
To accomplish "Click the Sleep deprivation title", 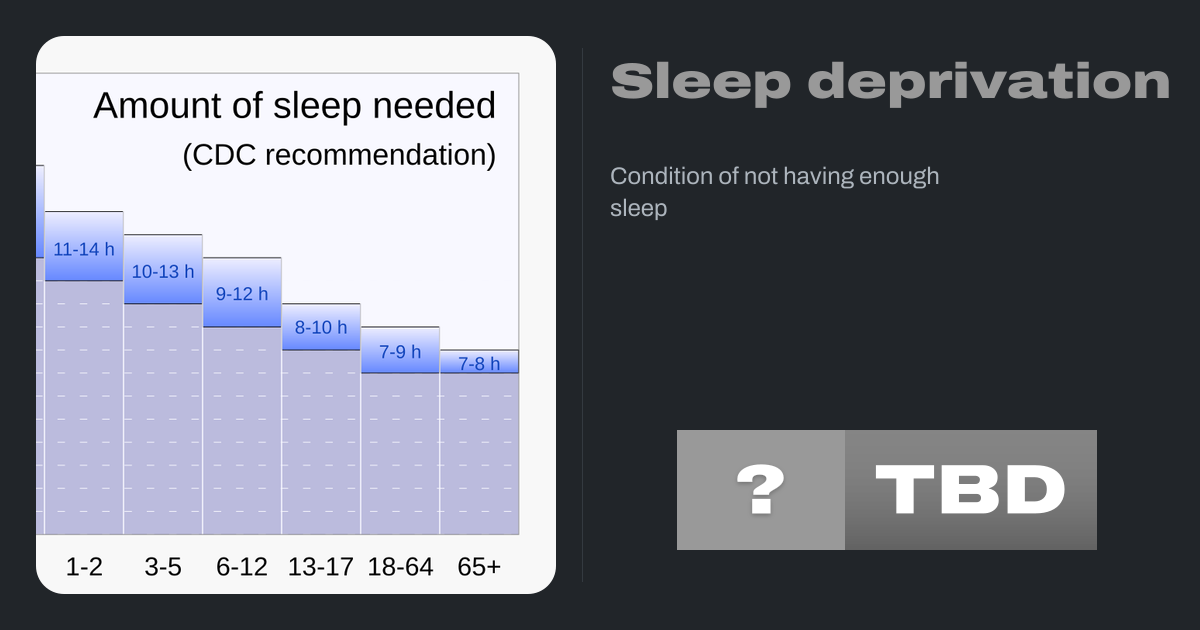I will (890, 82).
